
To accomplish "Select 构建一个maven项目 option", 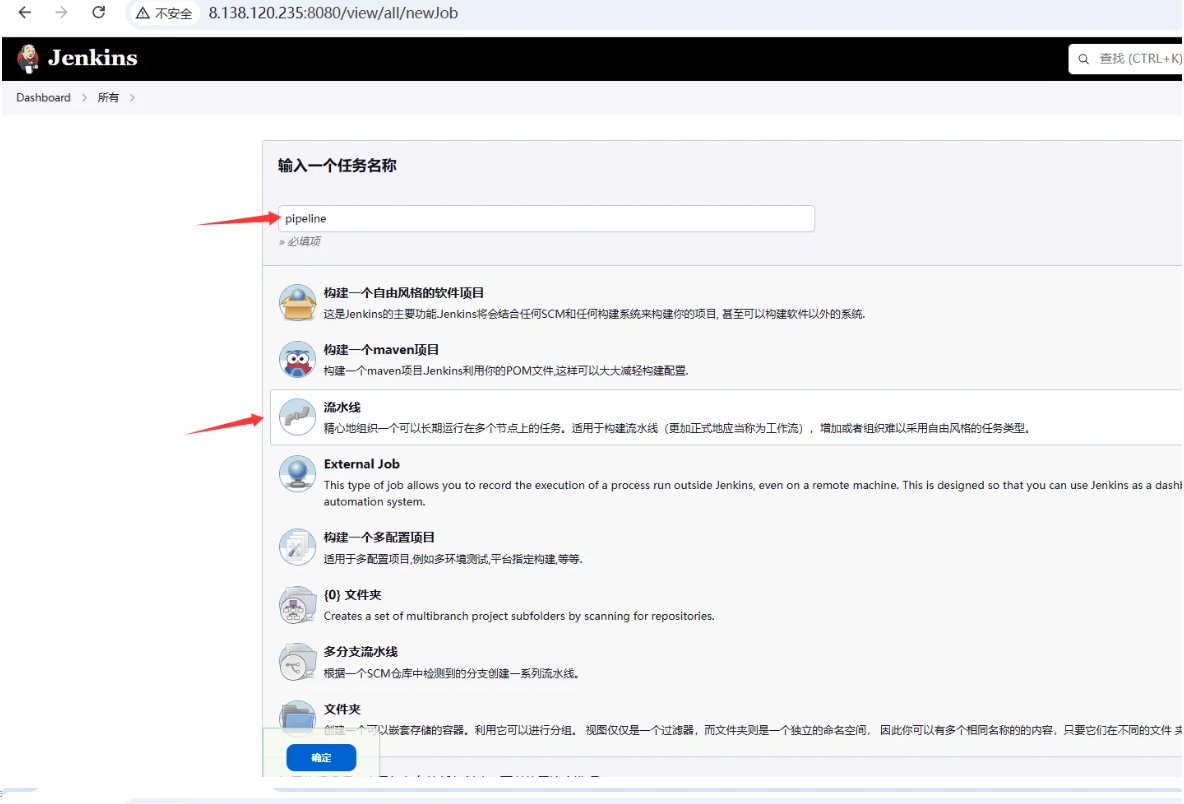I will click(x=381, y=350).
